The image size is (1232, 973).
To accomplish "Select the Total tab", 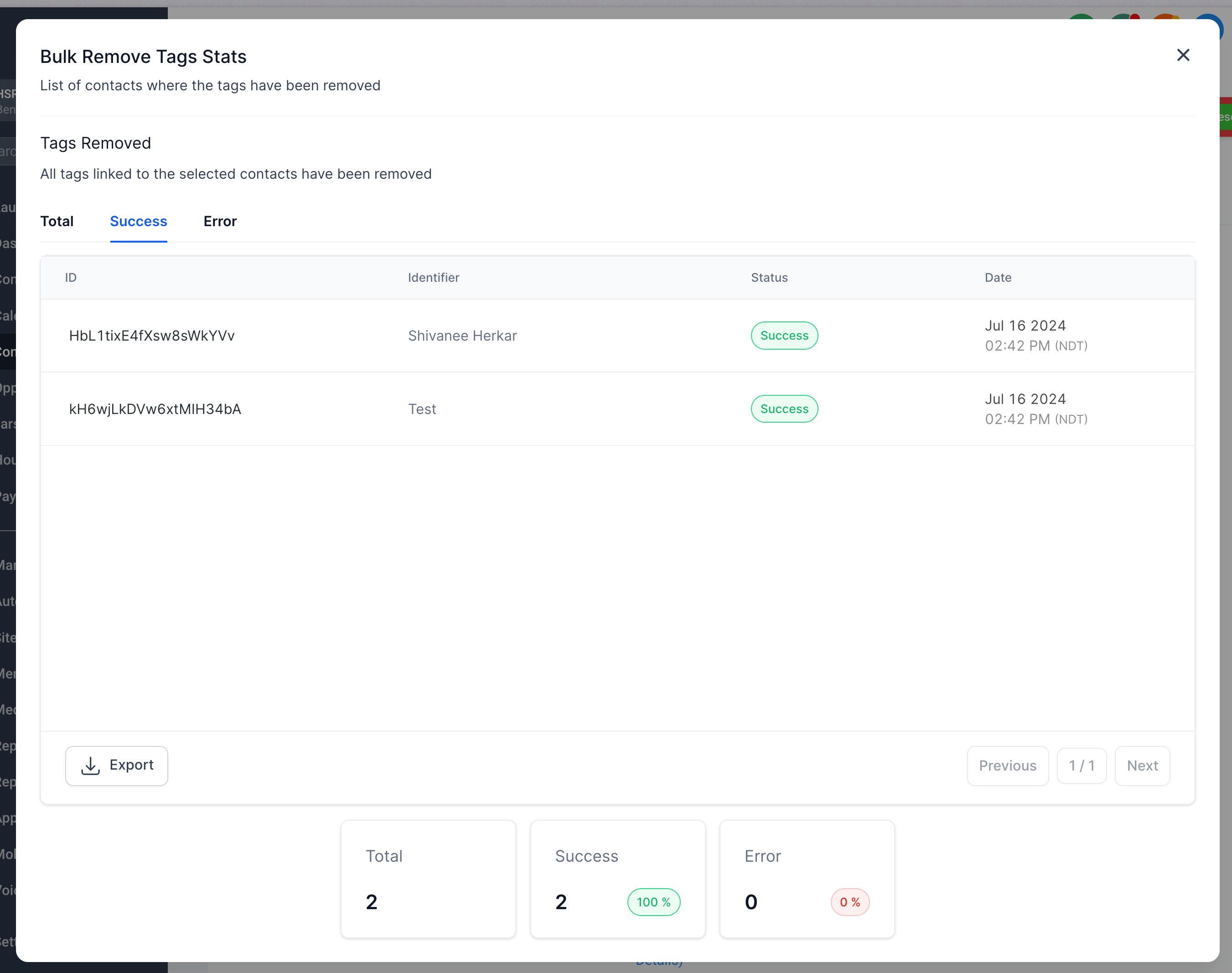I will pos(56,221).
